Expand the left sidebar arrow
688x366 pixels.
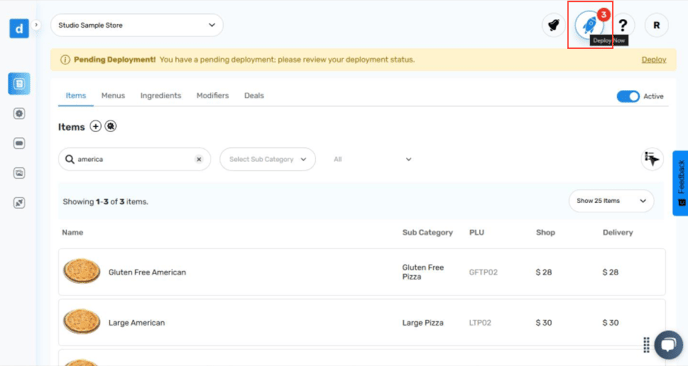(x=36, y=25)
